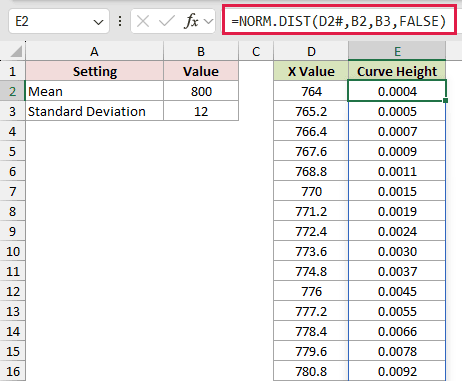Select the cell containing 764
The image size is (462, 381).
tap(311, 91)
